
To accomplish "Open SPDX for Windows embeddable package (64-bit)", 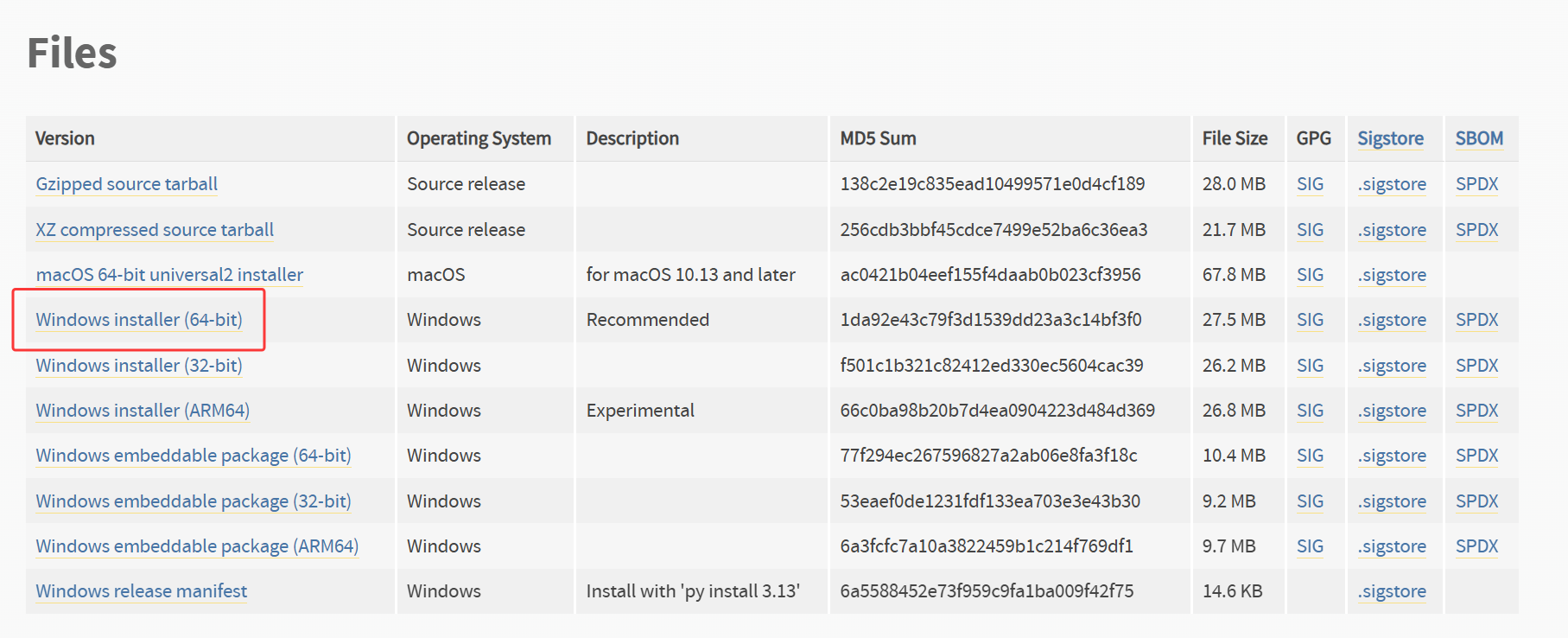I will pos(1476,456).
